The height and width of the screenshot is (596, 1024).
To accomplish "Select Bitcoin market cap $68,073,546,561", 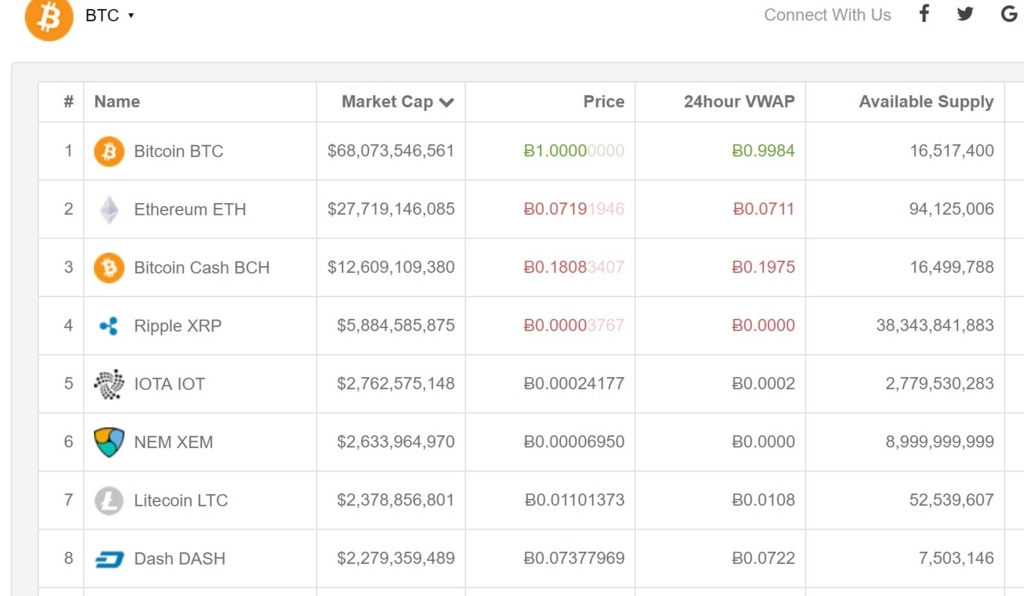I will tap(391, 151).
